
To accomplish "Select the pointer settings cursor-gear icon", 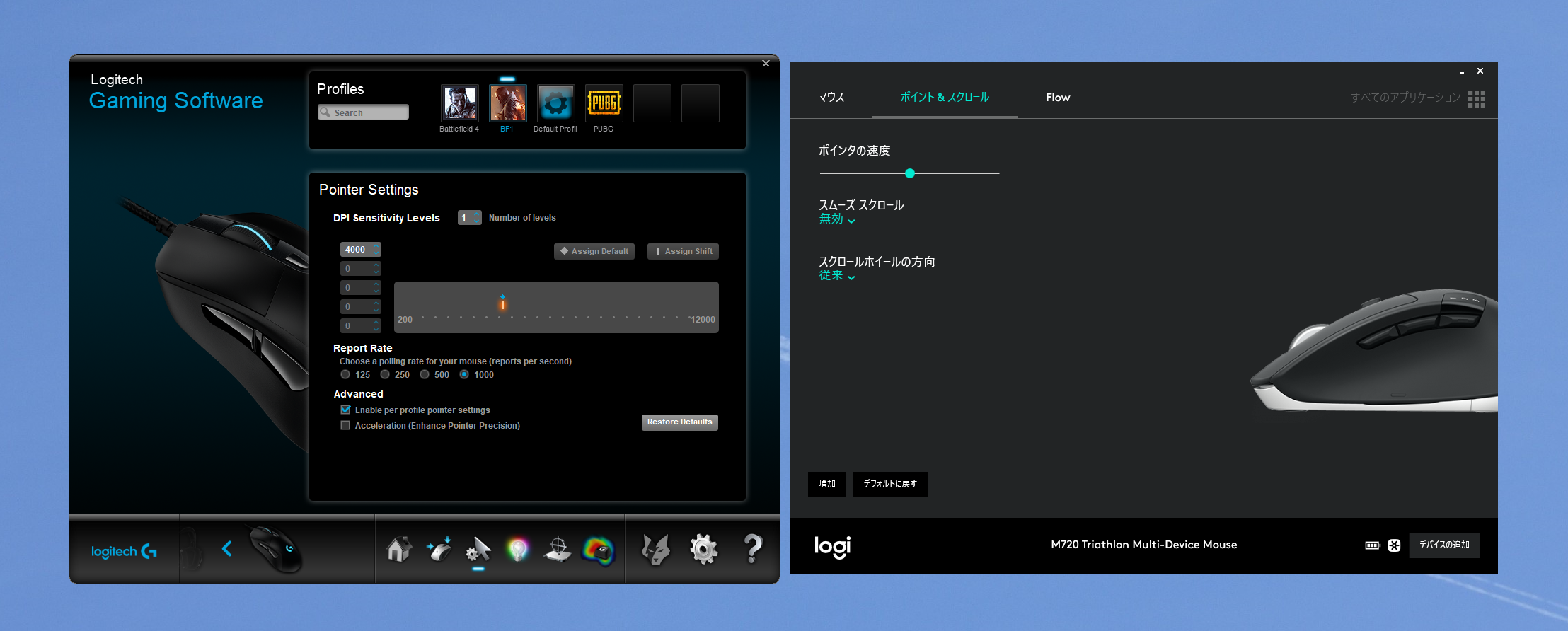I will (x=478, y=550).
